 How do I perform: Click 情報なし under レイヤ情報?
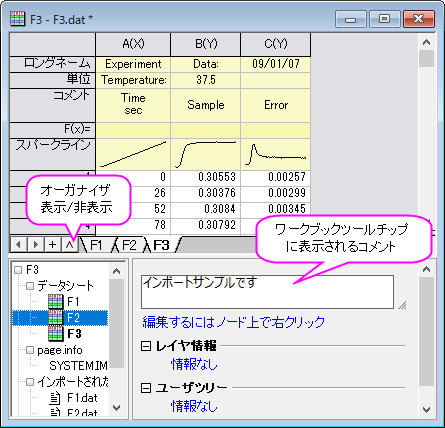(194, 364)
